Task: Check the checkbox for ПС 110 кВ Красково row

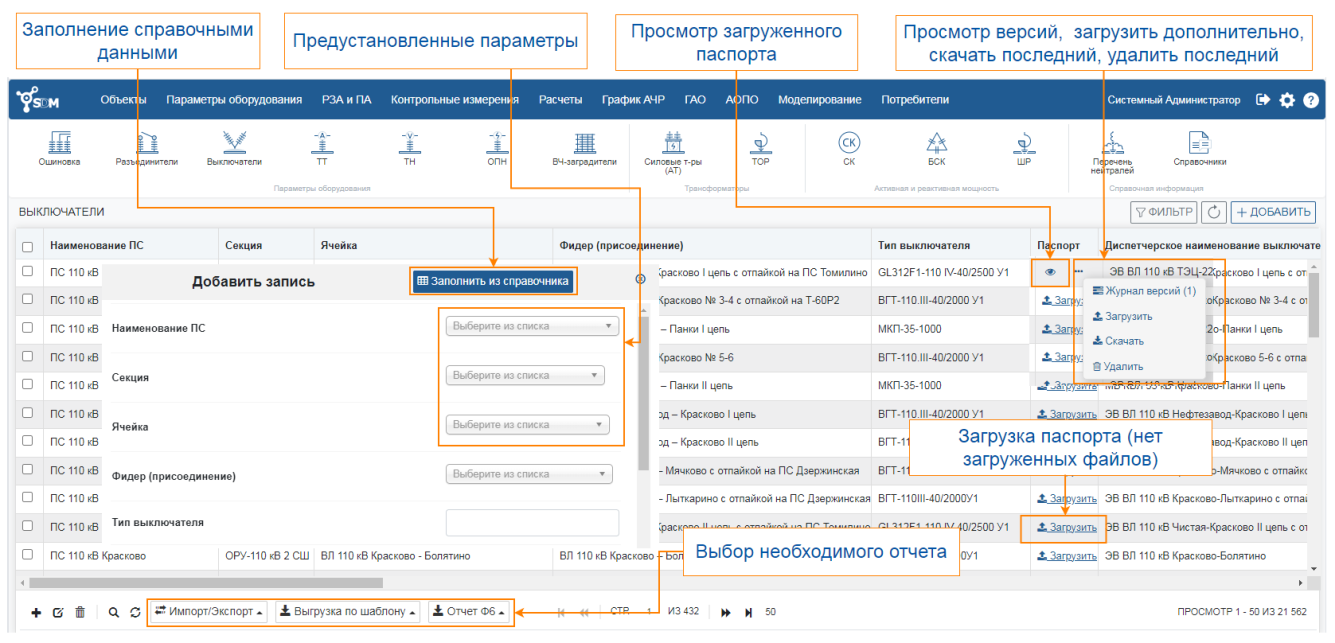Action: point(27,554)
